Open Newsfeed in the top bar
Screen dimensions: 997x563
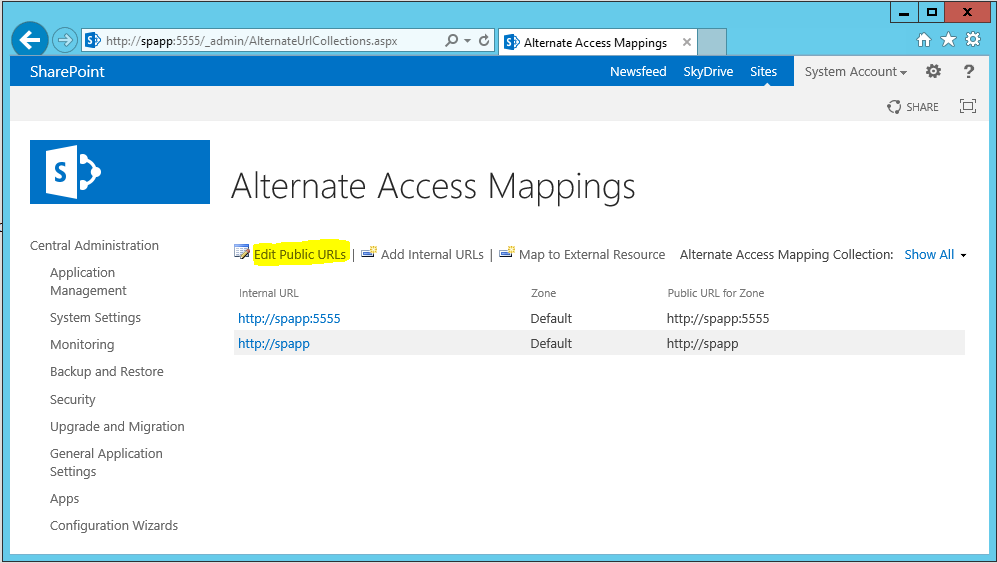point(638,72)
